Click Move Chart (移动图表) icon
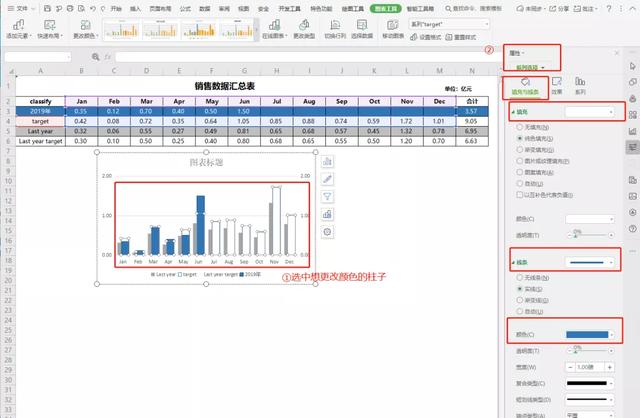This screenshot has width=640, height=418. [393, 25]
